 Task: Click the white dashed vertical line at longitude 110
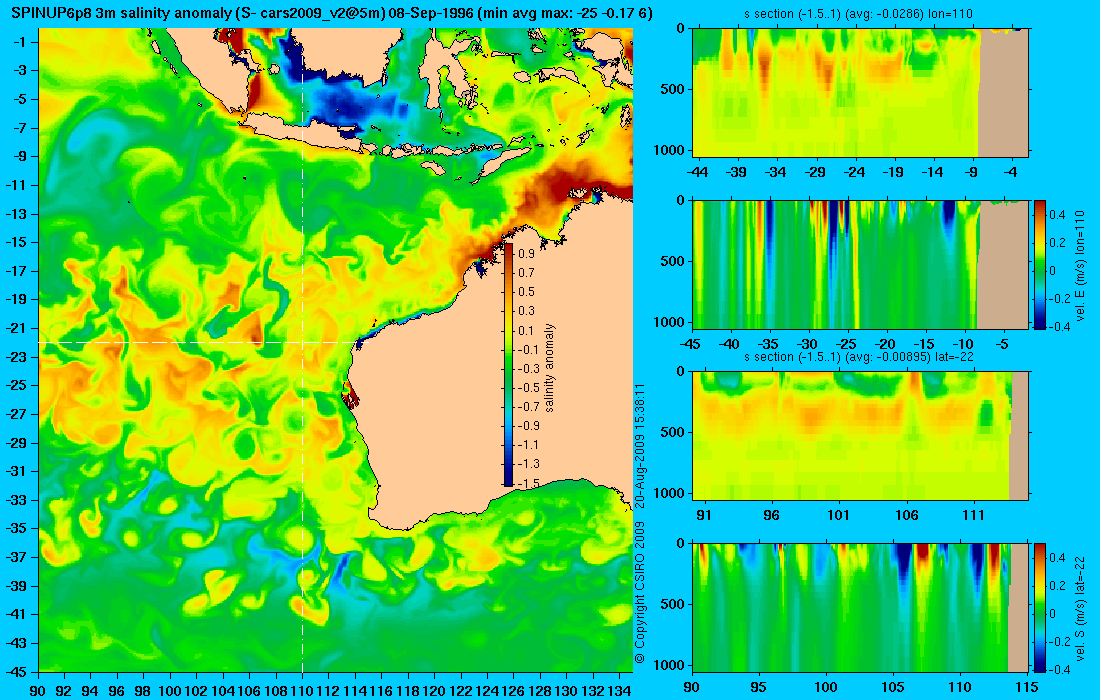click(302, 350)
